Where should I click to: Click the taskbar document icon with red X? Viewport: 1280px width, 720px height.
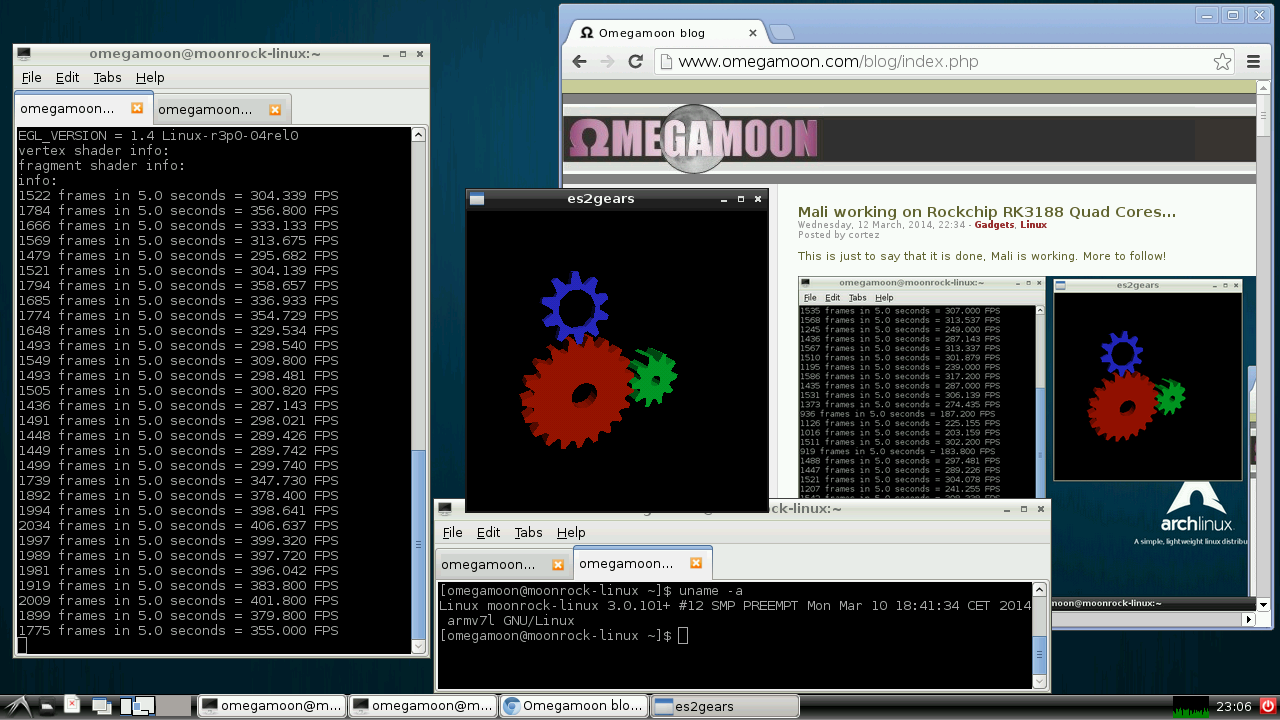pyautogui.click(x=72, y=705)
